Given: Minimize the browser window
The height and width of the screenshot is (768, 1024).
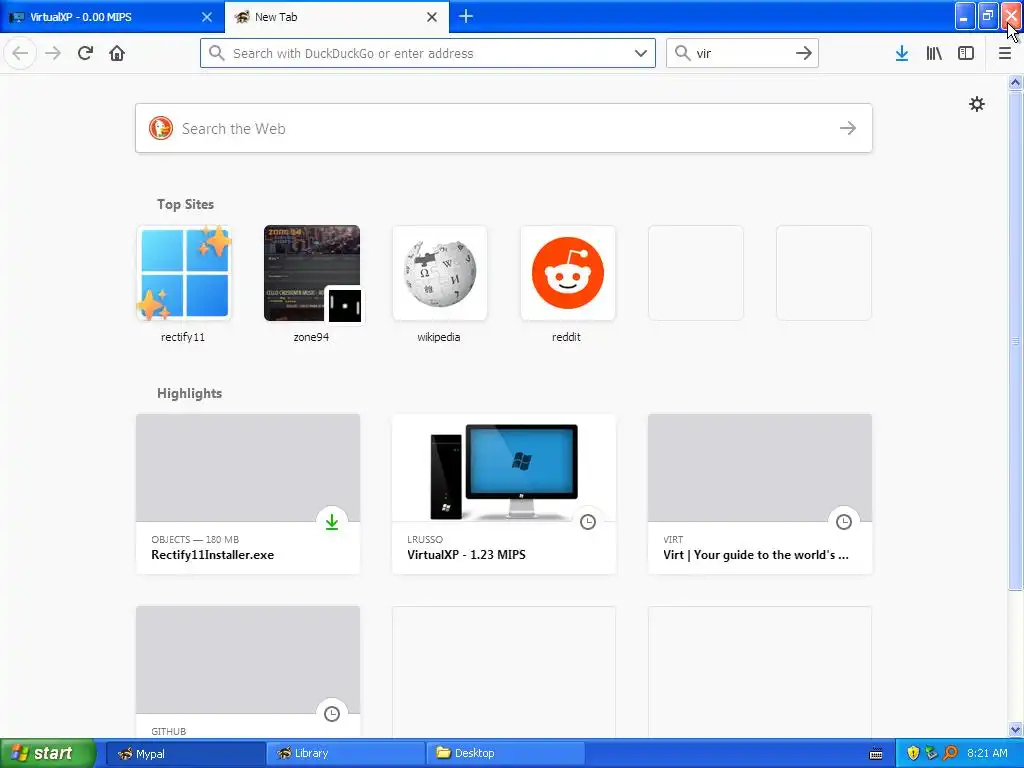Looking at the screenshot, I should (x=965, y=16).
